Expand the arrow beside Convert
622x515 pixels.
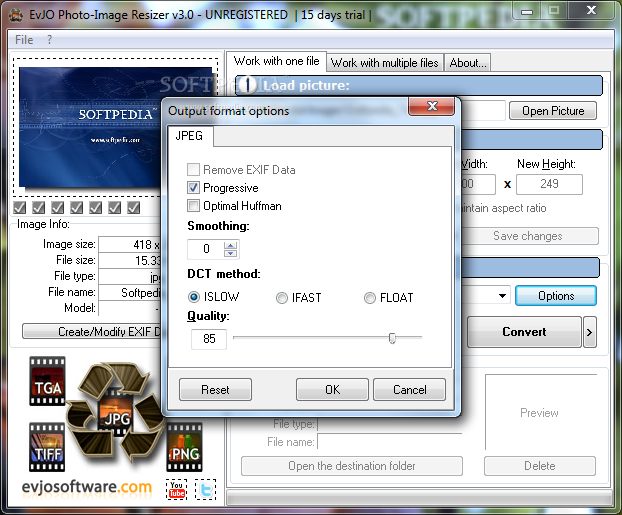tap(589, 332)
